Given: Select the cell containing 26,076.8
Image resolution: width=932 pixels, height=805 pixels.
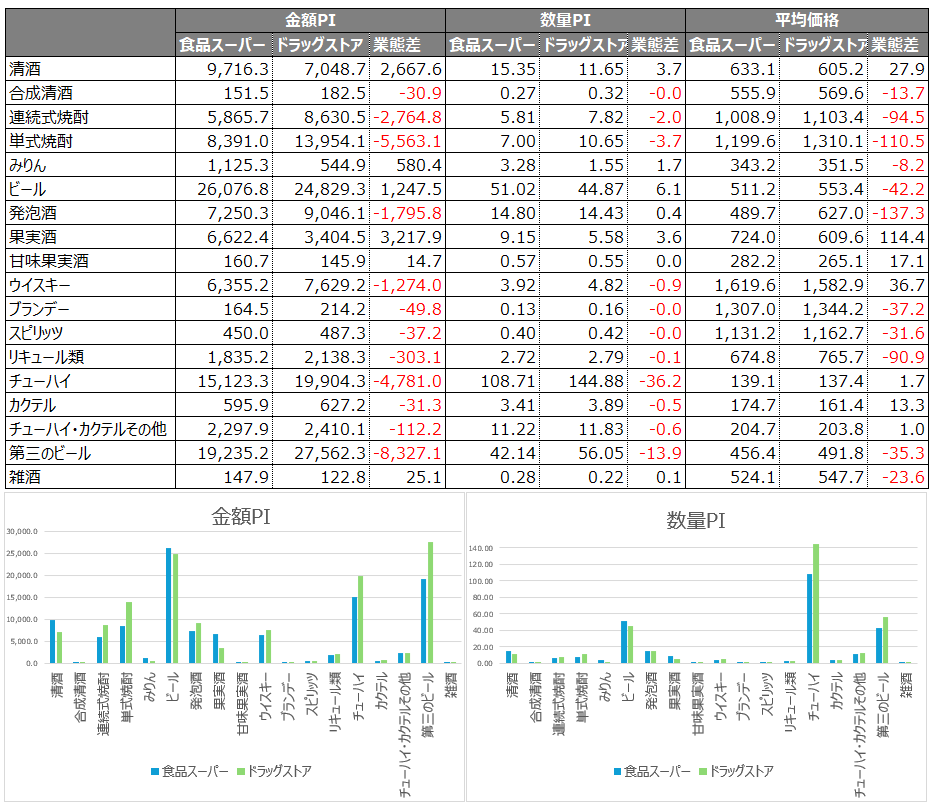Looking at the screenshot, I should [223, 189].
